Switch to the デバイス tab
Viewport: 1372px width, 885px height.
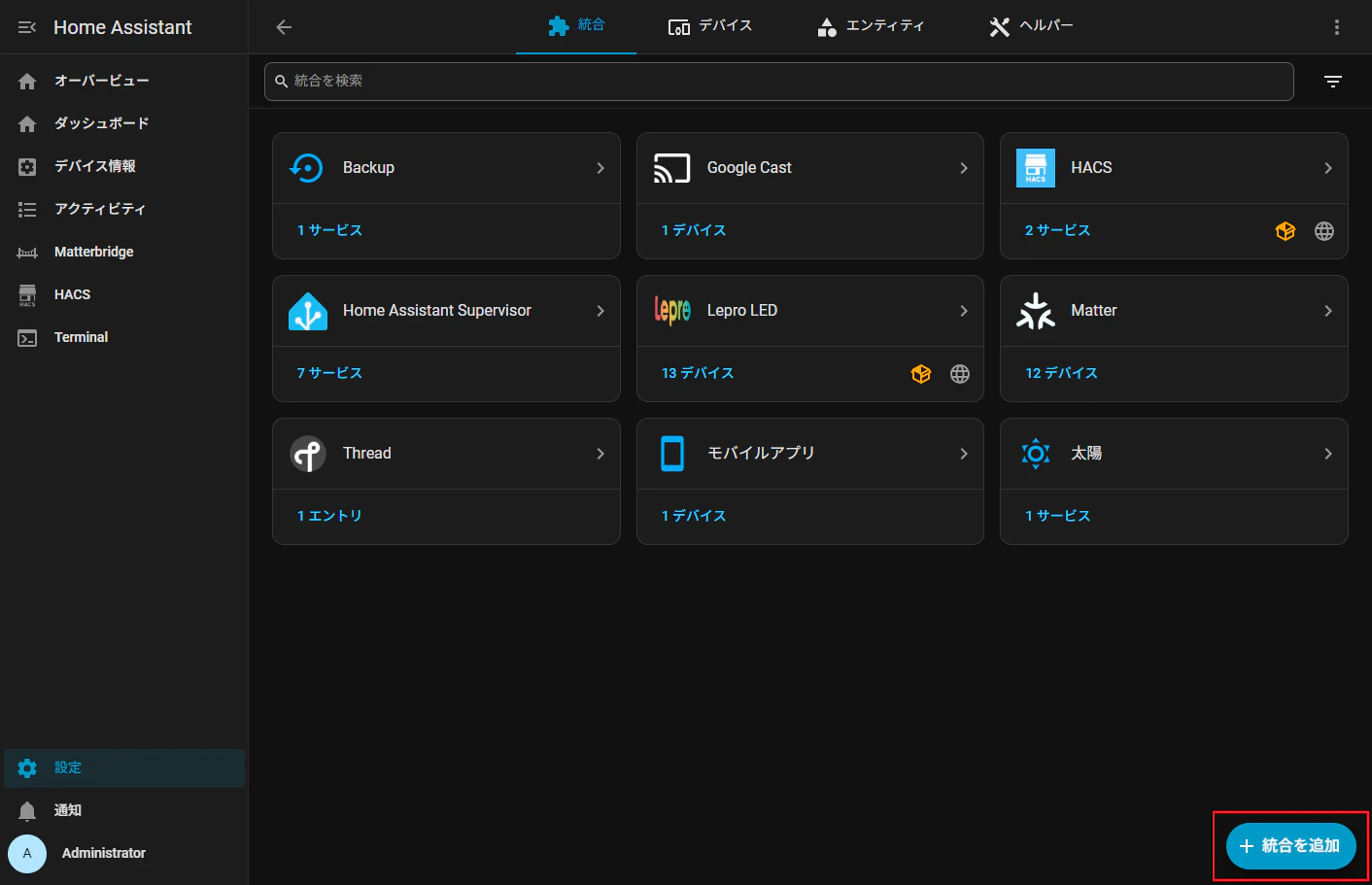click(x=710, y=26)
